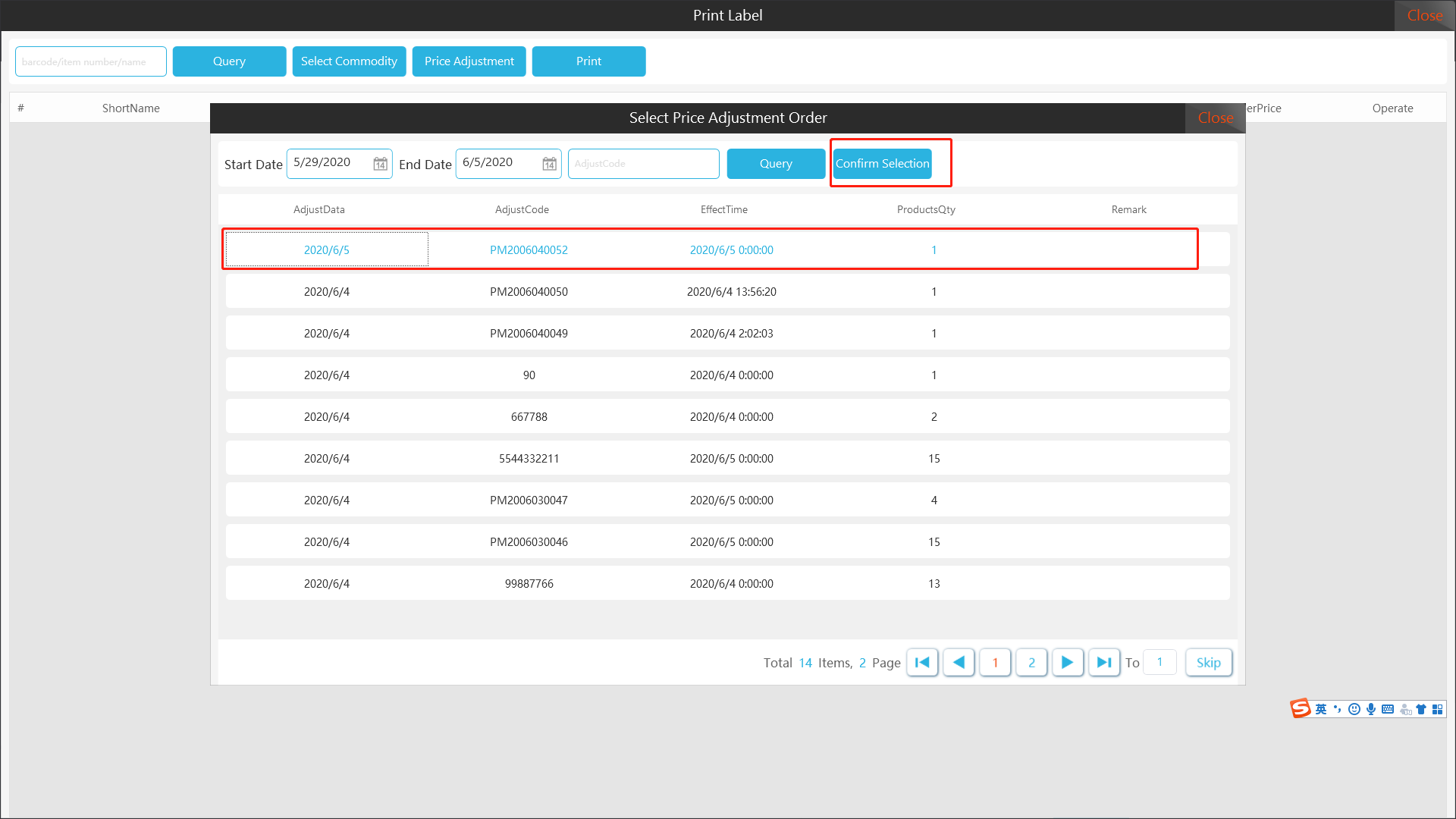This screenshot has height=819, width=1456.
Task: Open Sogou toolbox grid icon
Action: (1437, 709)
